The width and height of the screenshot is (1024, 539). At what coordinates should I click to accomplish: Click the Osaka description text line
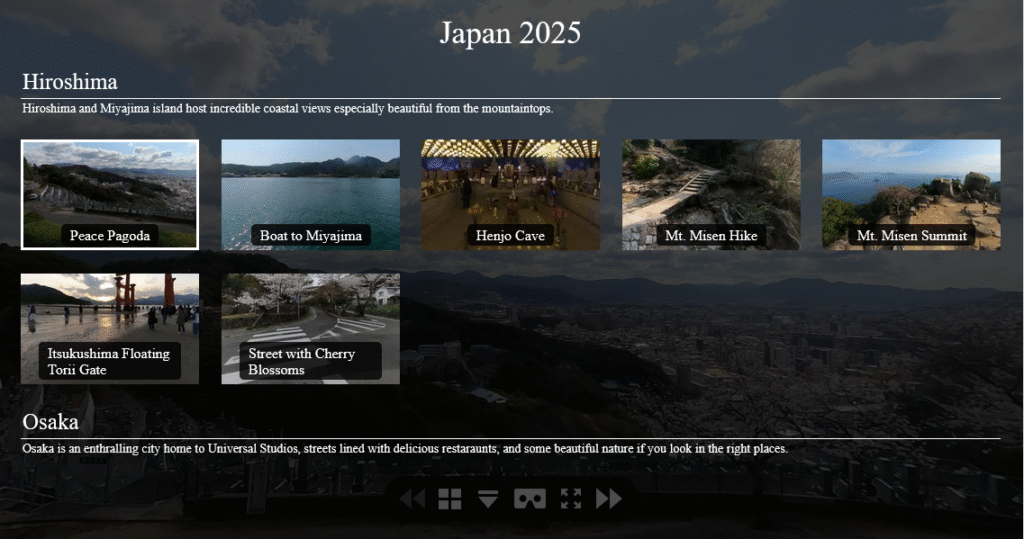[405, 449]
